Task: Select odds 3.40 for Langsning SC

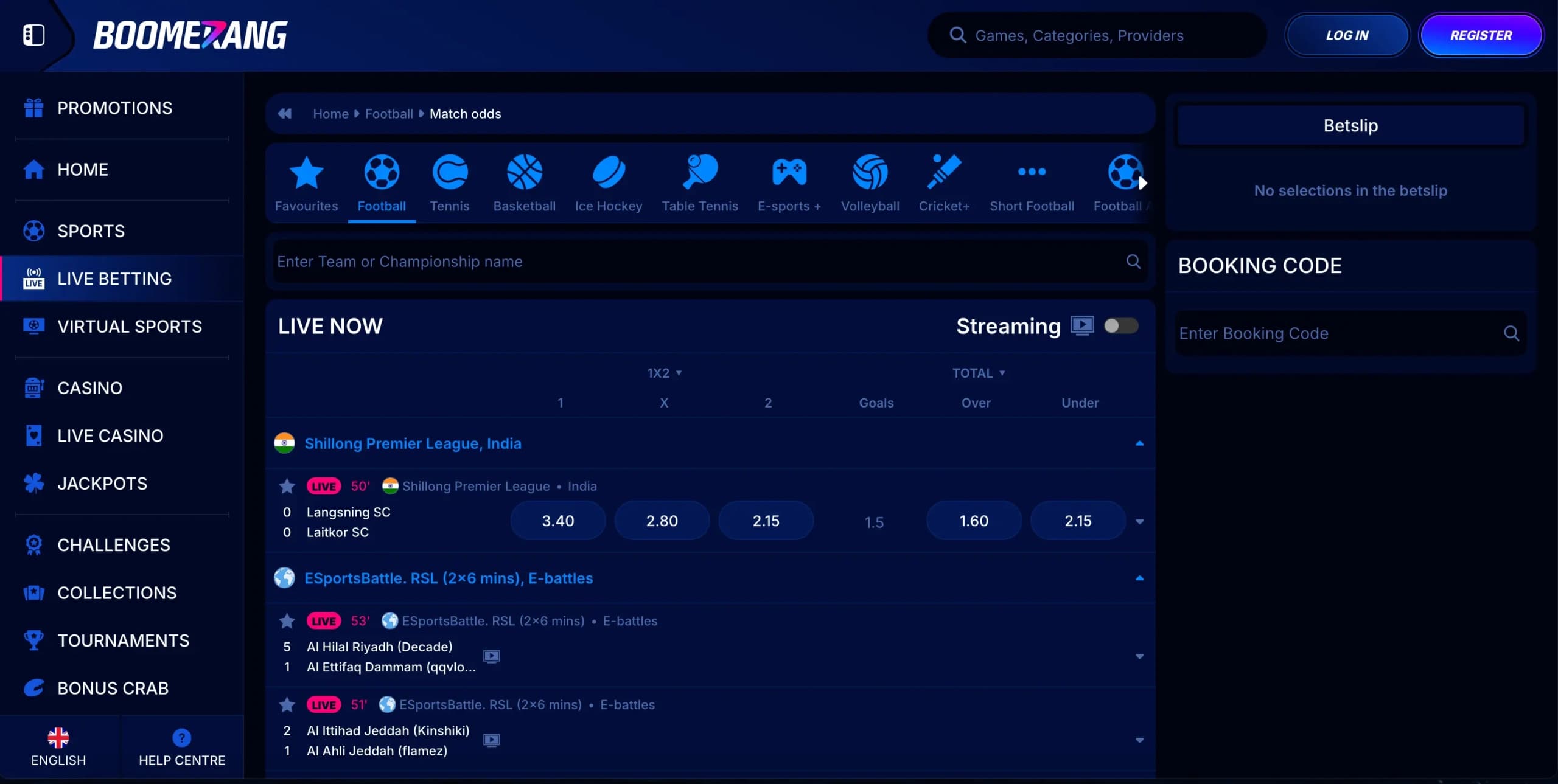Action: click(x=557, y=521)
